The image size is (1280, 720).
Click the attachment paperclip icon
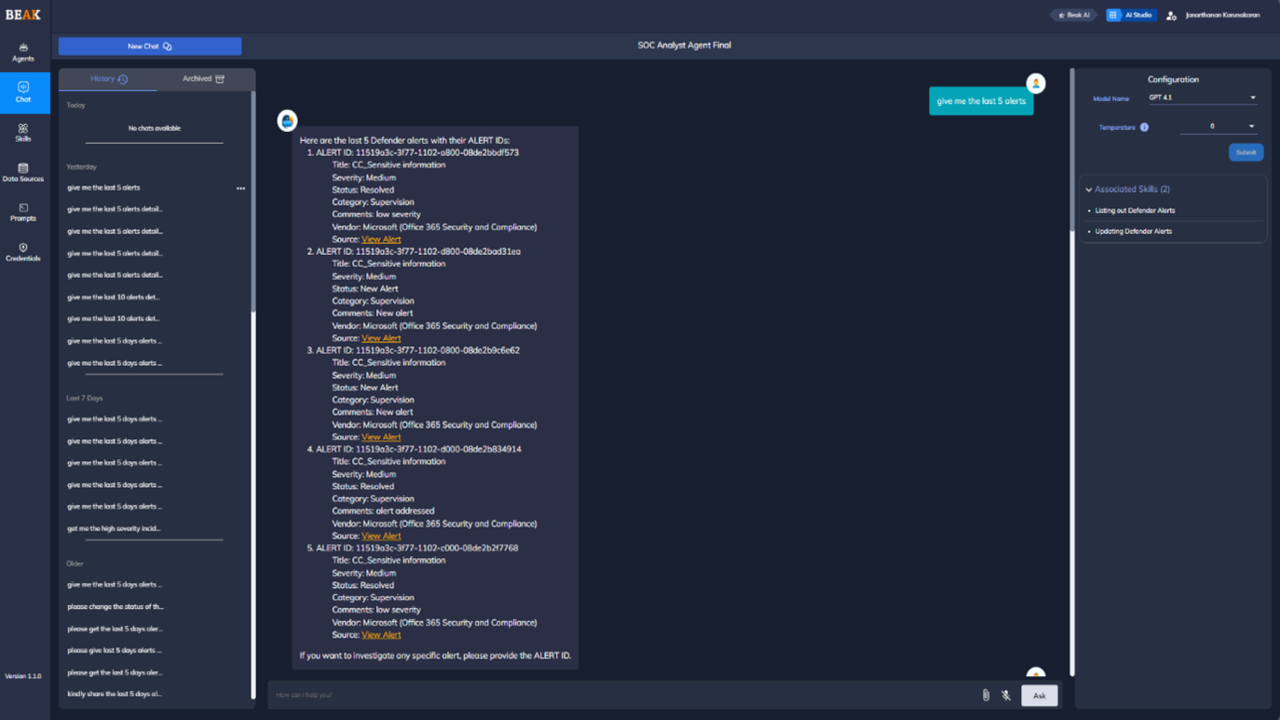click(x=986, y=695)
